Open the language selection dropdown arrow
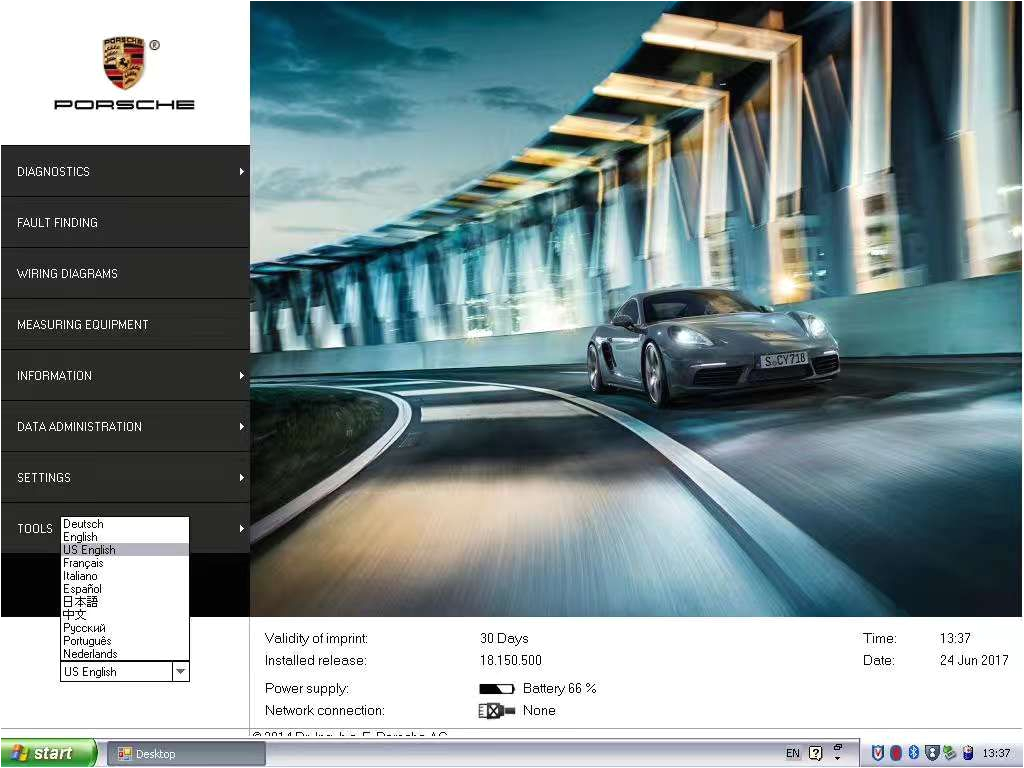The height and width of the screenshot is (768, 1024). click(181, 671)
